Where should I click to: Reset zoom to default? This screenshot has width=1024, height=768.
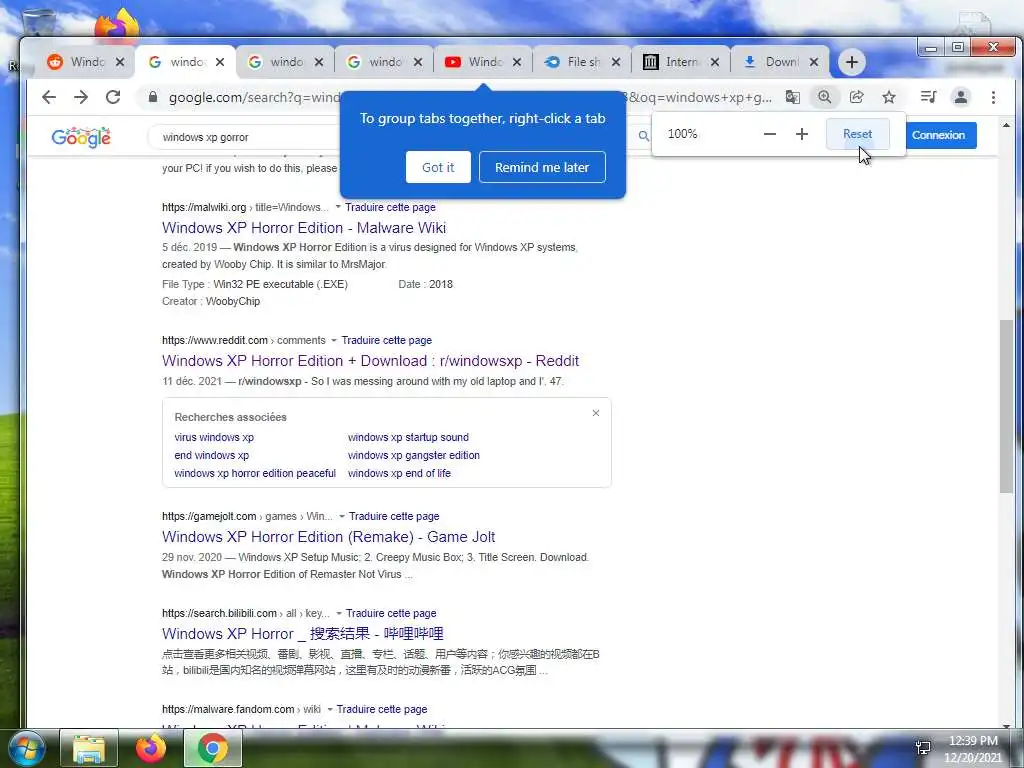857,134
